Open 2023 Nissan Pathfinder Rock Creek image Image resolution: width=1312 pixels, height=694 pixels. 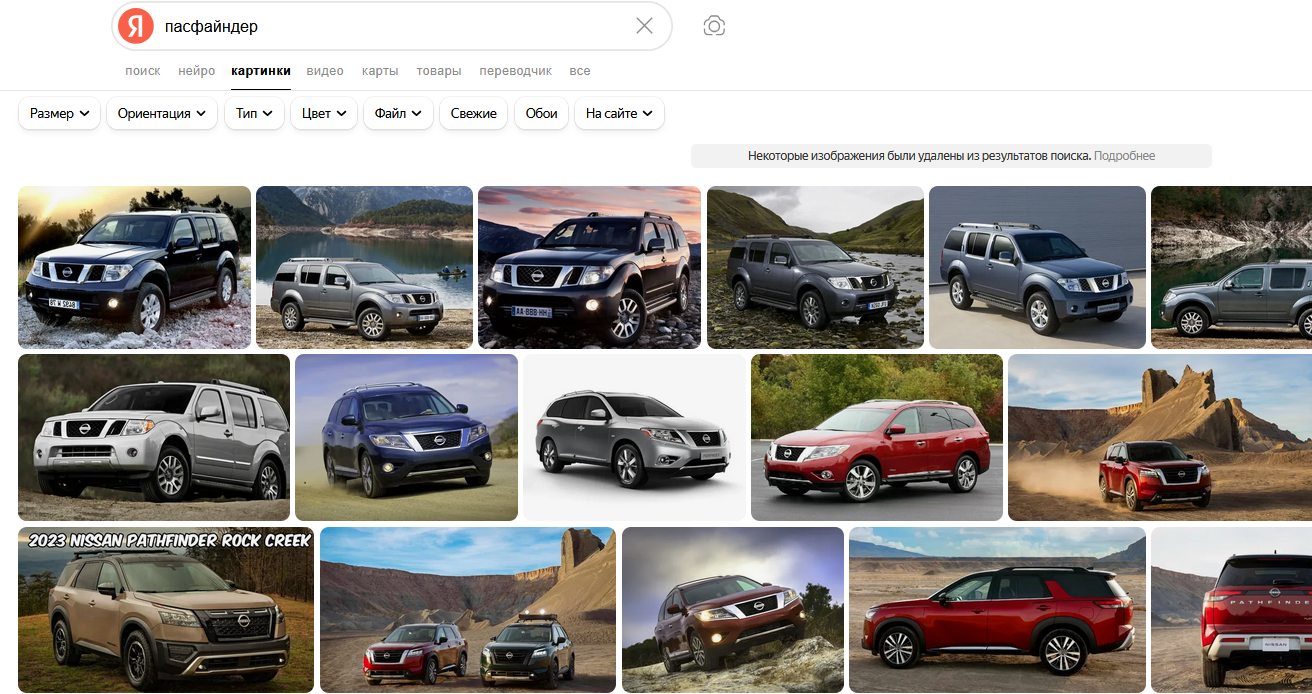[166, 610]
